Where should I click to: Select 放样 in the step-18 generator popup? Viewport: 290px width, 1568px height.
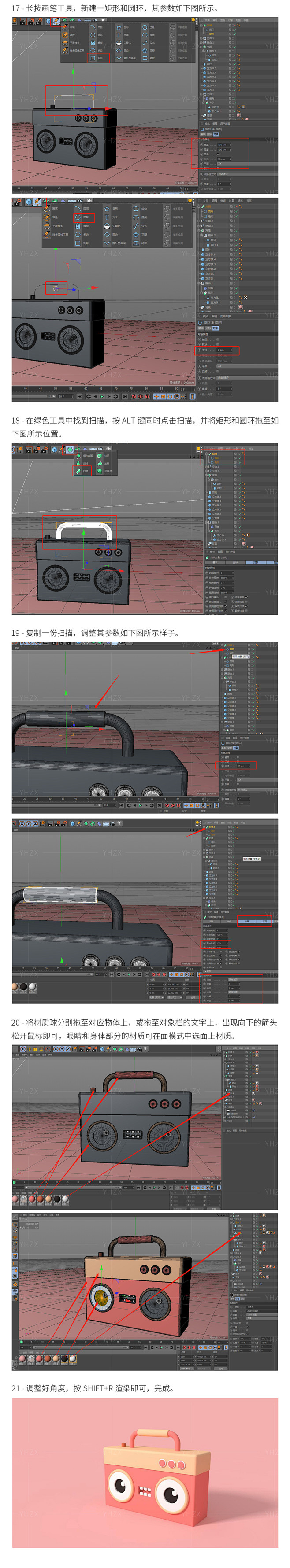point(104,464)
